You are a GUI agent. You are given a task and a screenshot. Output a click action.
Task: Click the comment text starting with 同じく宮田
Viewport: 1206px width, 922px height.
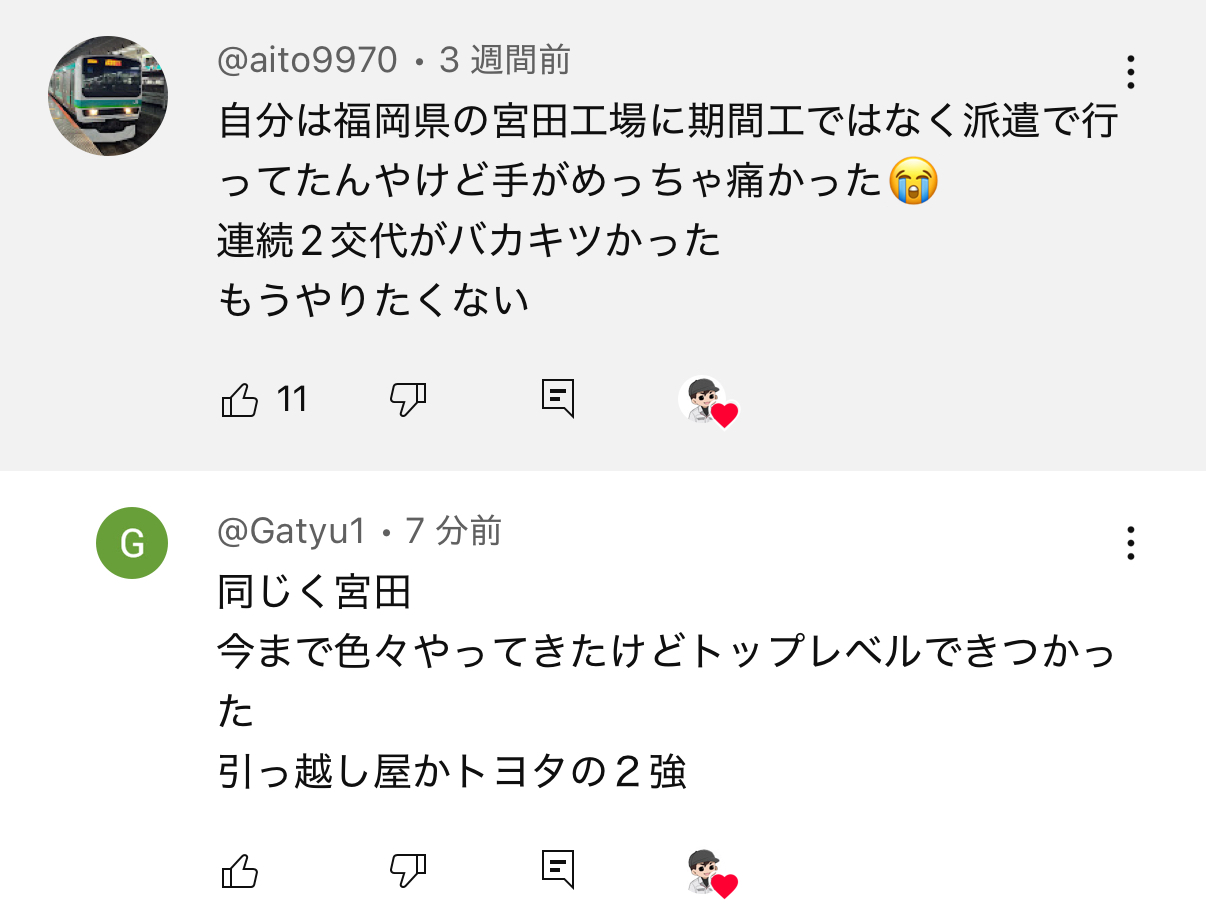click(x=315, y=593)
